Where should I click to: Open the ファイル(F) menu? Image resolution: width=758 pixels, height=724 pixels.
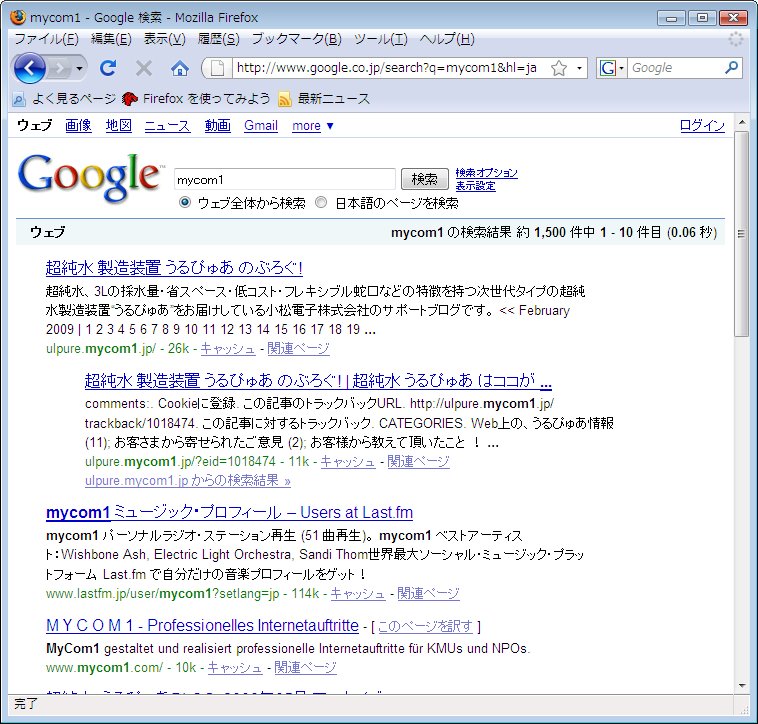46,39
